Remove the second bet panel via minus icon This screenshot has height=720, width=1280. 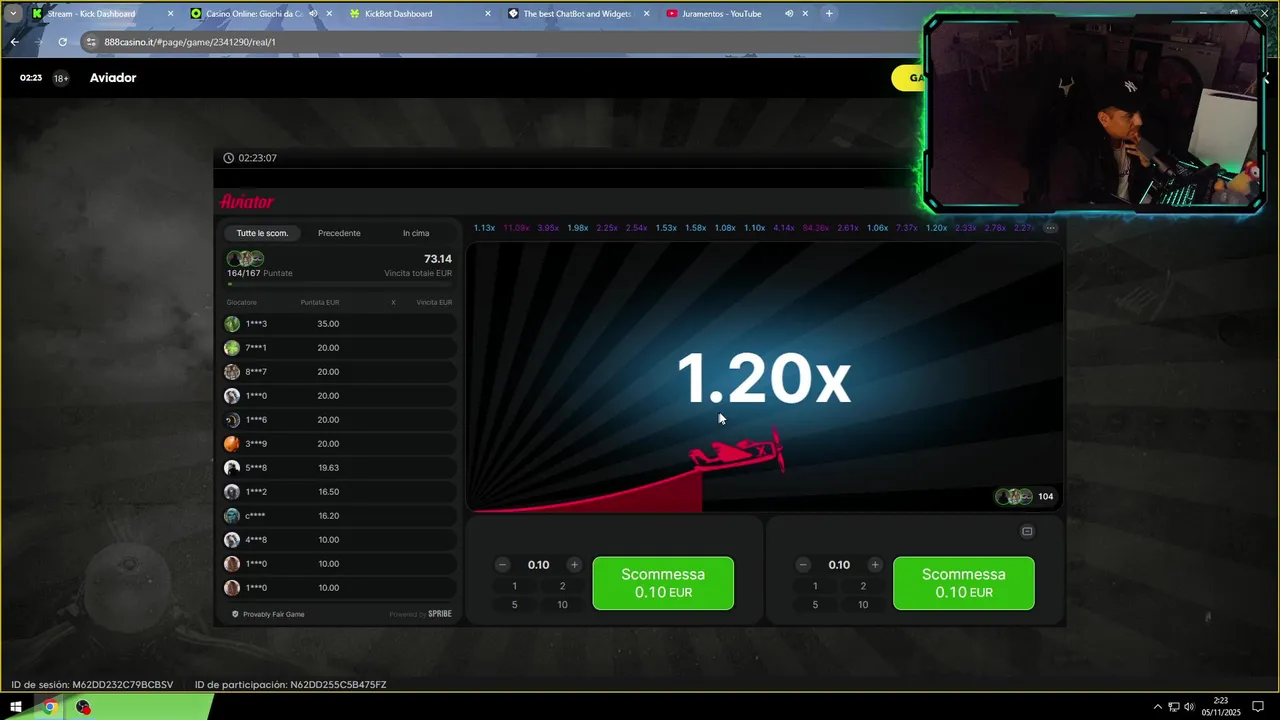coord(1027,531)
